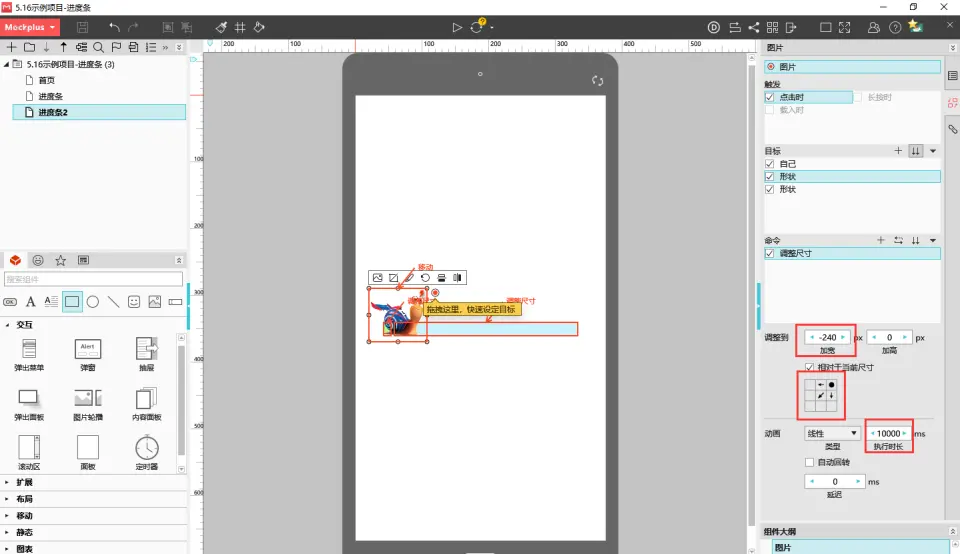This screenshot has height=554, width=960.
Task: Click the snail image on canvas
Action: tap(397, 316)
